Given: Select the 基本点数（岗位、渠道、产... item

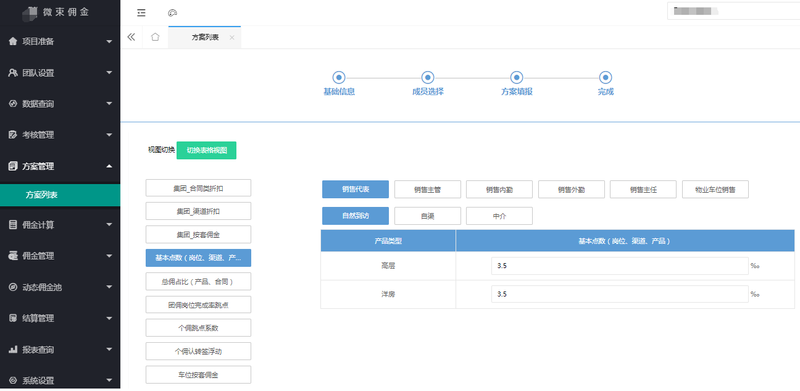Looking at the screenshot, I should pos(198,258).
